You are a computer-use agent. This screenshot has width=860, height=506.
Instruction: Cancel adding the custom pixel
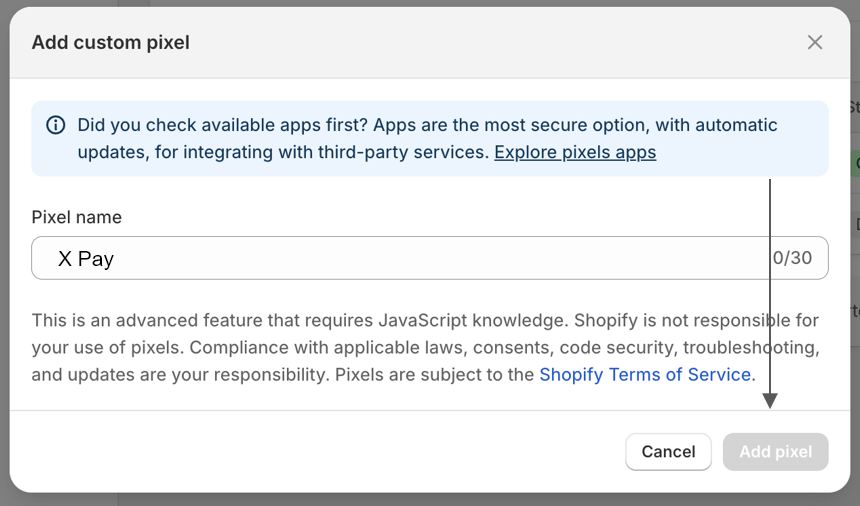pos(668,452)
